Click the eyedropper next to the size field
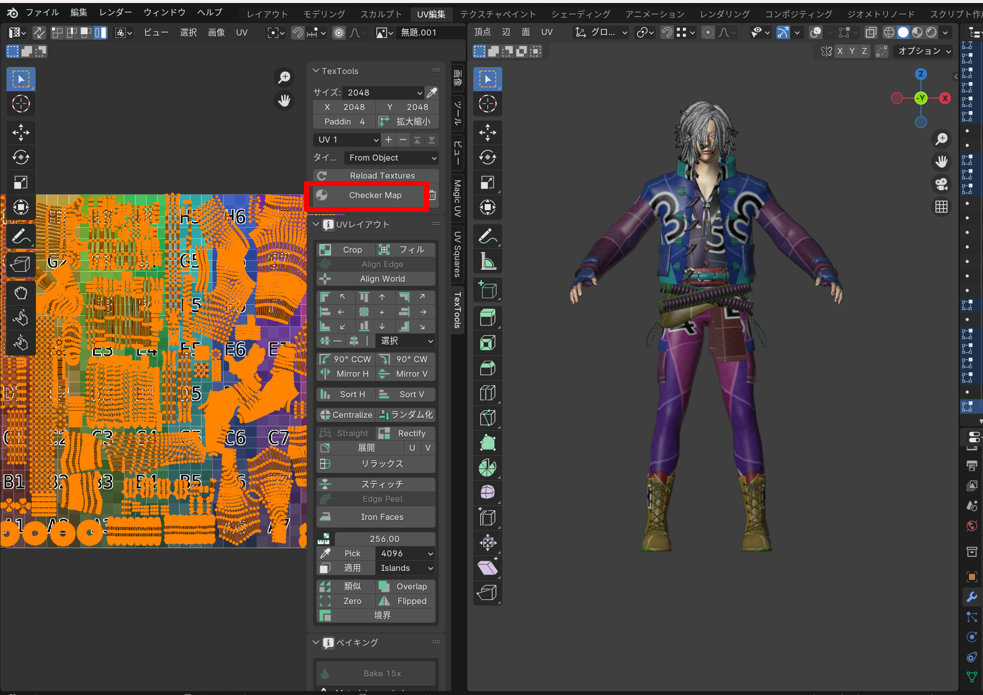983x695 pixels. (x=432, y=92)
